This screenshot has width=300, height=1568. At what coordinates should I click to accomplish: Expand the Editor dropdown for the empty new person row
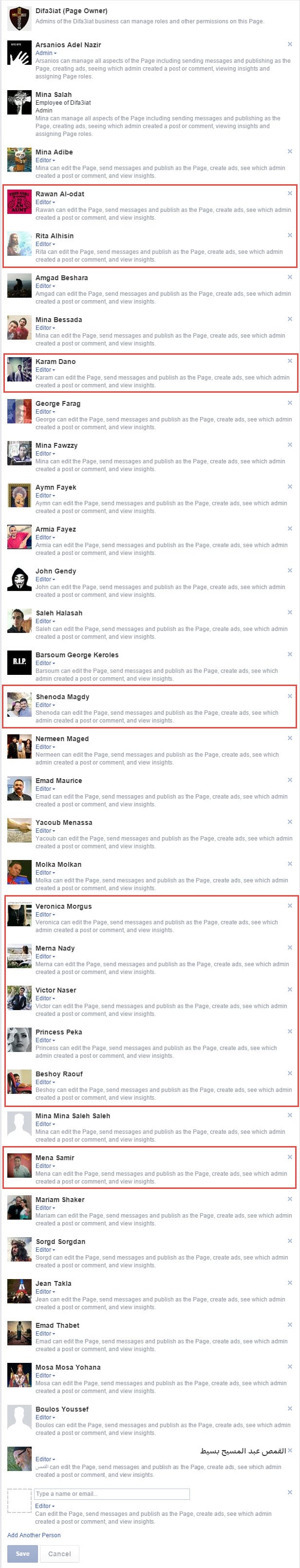[45, 1506]
